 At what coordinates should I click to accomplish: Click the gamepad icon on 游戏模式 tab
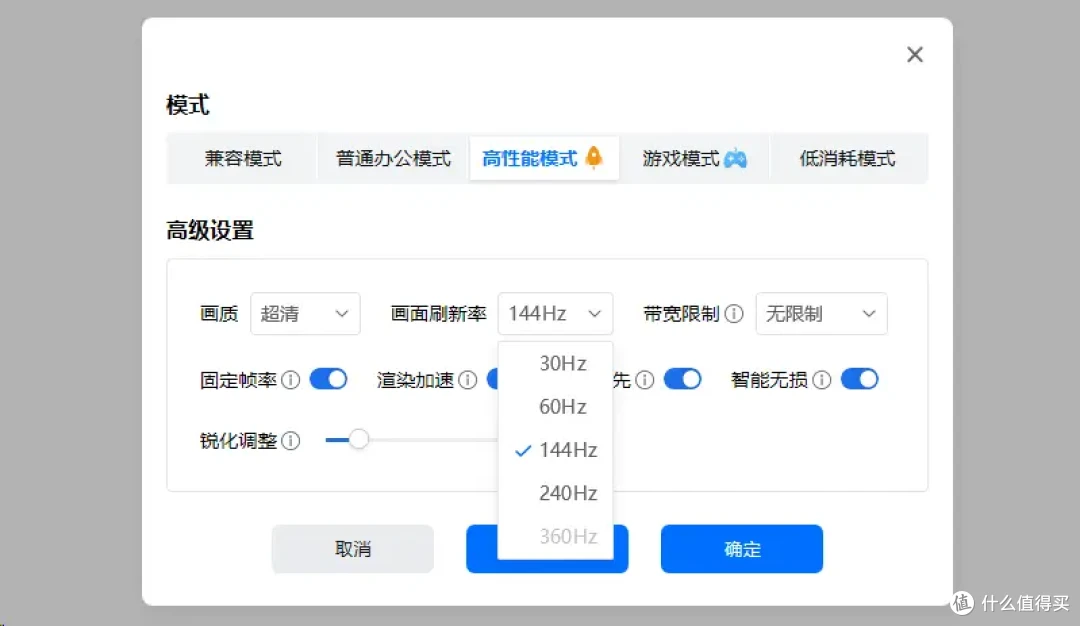[737, 156]
